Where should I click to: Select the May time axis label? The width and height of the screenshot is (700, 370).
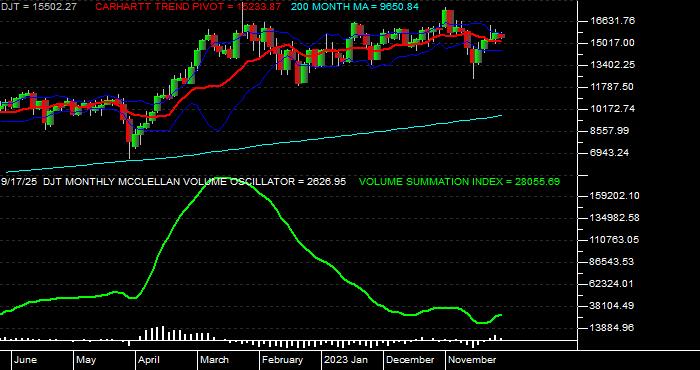pyautogui.click(x=86, y=360)
